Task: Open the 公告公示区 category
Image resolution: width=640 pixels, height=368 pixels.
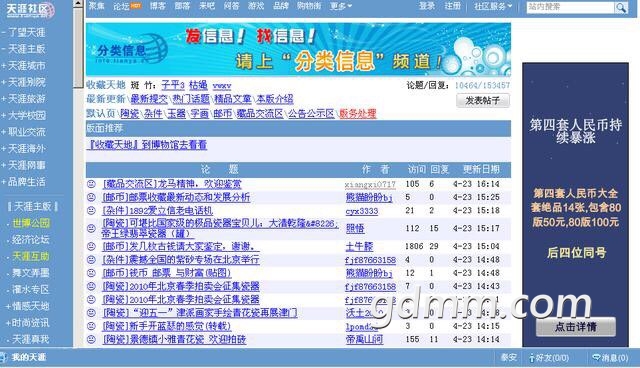Action: [311, 114]
